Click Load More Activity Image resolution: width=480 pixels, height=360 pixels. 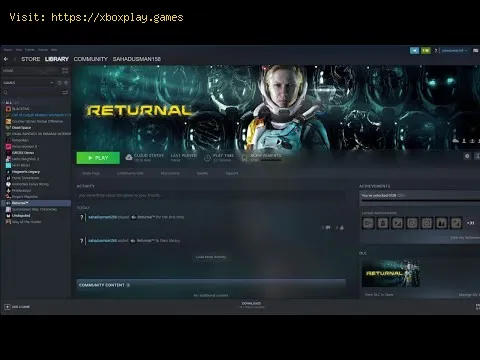pos(211,257)
